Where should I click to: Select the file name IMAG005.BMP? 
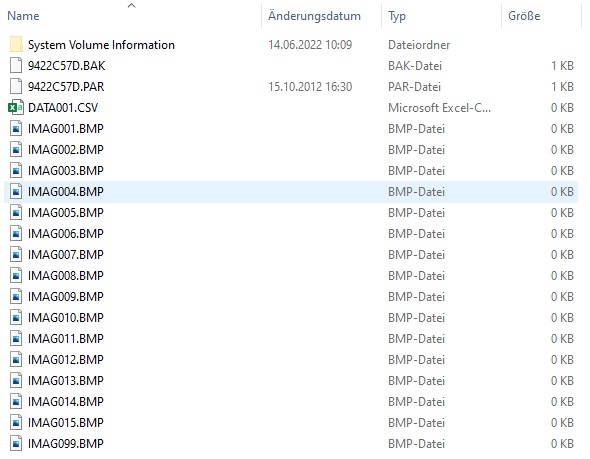pos(66,213)
